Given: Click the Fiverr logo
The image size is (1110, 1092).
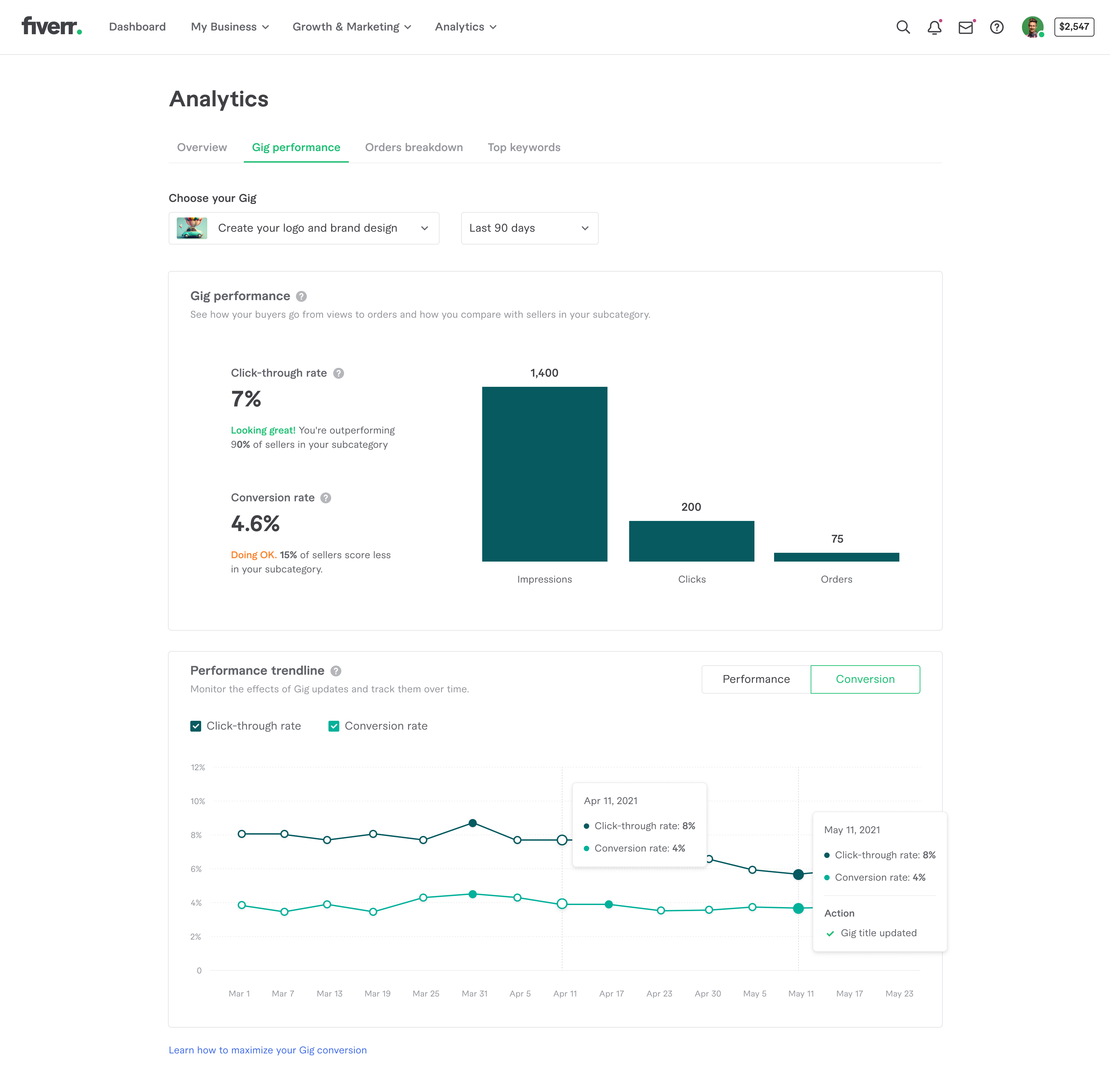Looking at the screenshot, I should pos(51,26).
